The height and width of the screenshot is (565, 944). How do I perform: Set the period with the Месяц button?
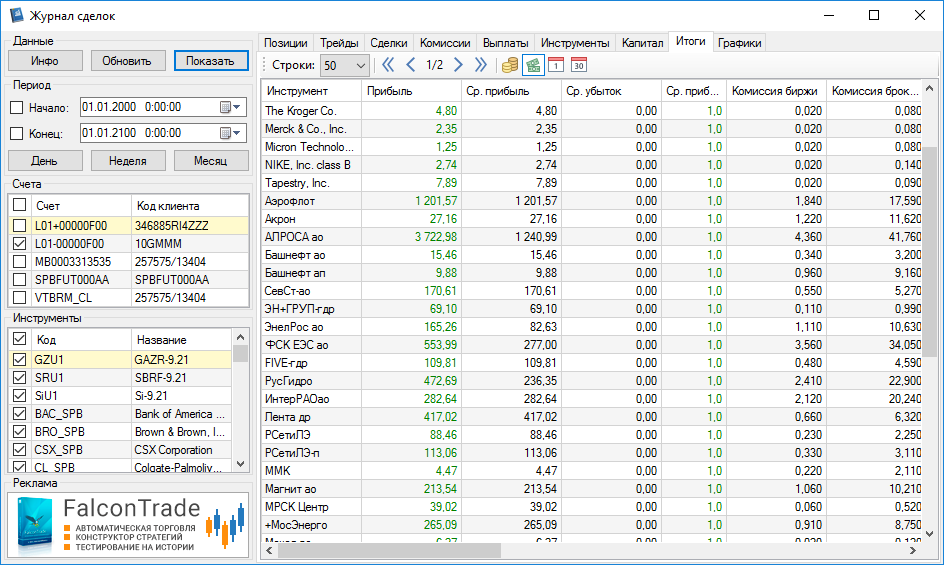(x=211, y=161)
